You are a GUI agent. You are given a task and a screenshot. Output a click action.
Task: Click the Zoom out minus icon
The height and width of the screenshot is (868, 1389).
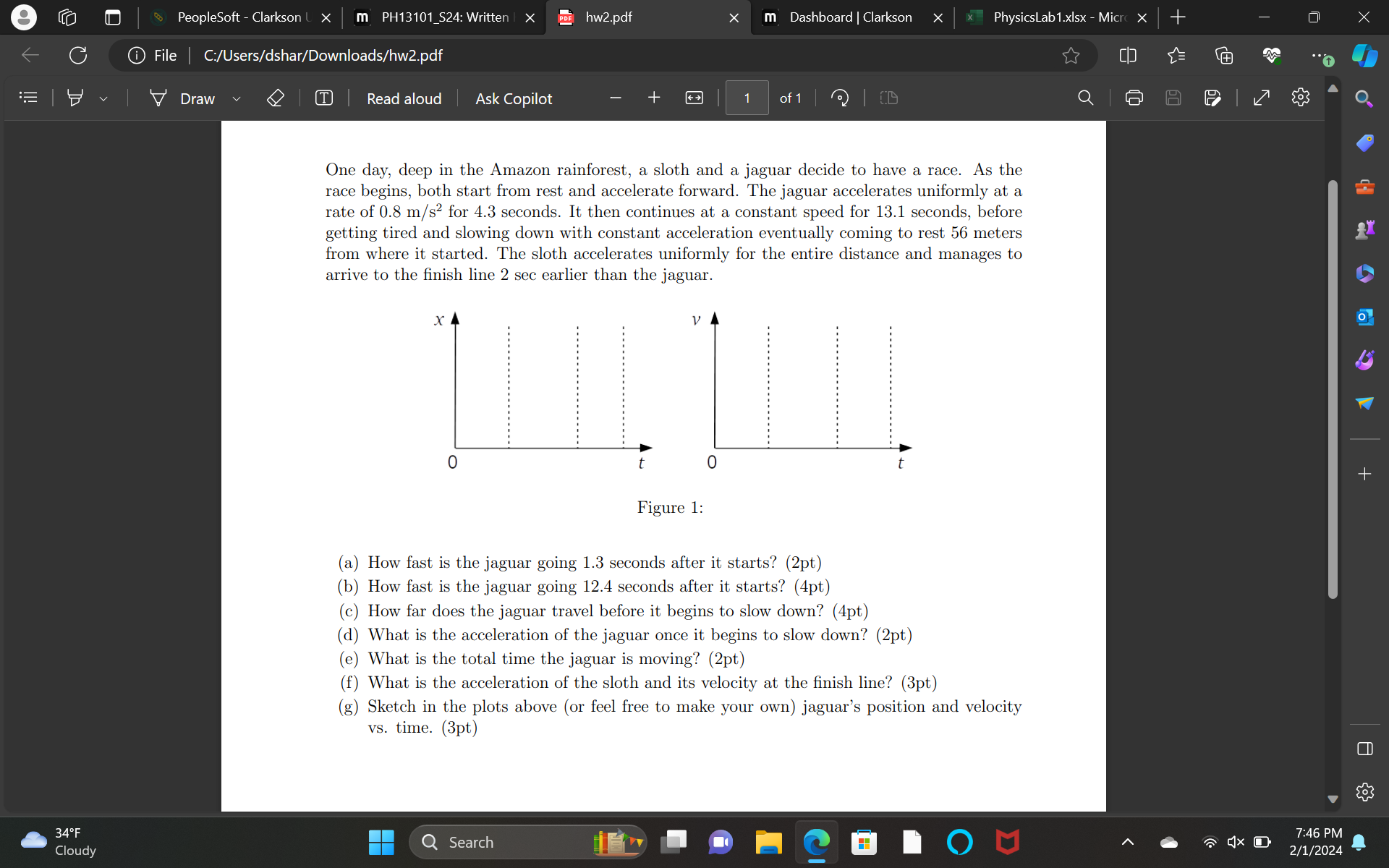coord(616,98)
